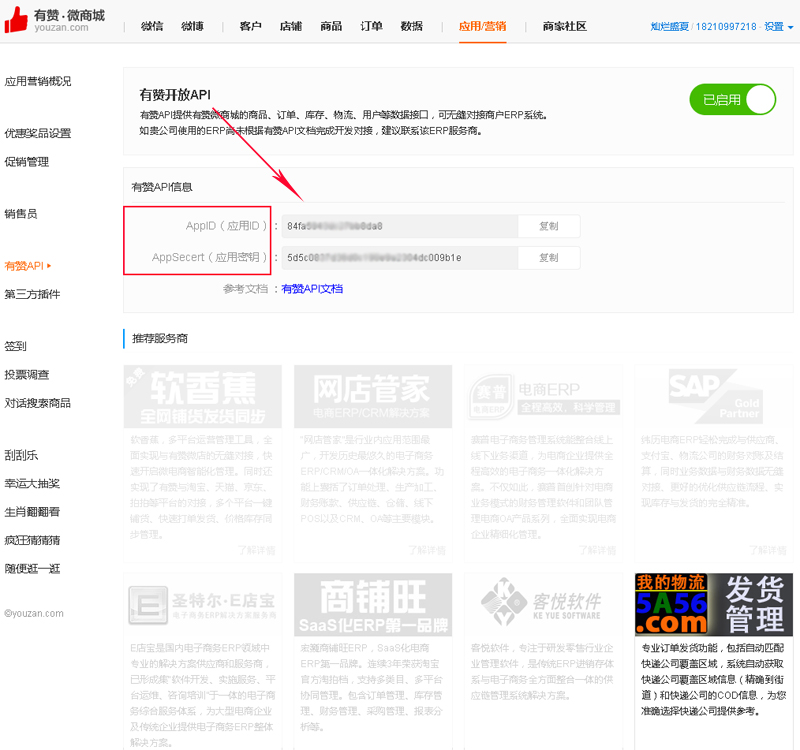800x750 pixels.
Task: Click the account name and phone number link
Action: pos(704,27)
